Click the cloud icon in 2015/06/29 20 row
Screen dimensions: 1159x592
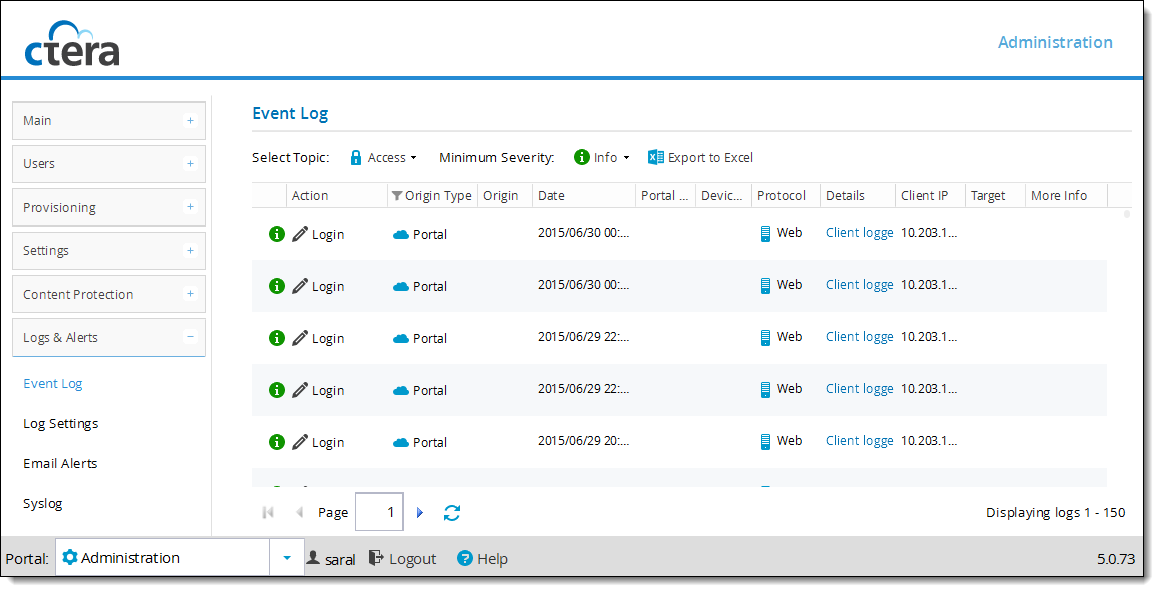click(x=401, y=443)
